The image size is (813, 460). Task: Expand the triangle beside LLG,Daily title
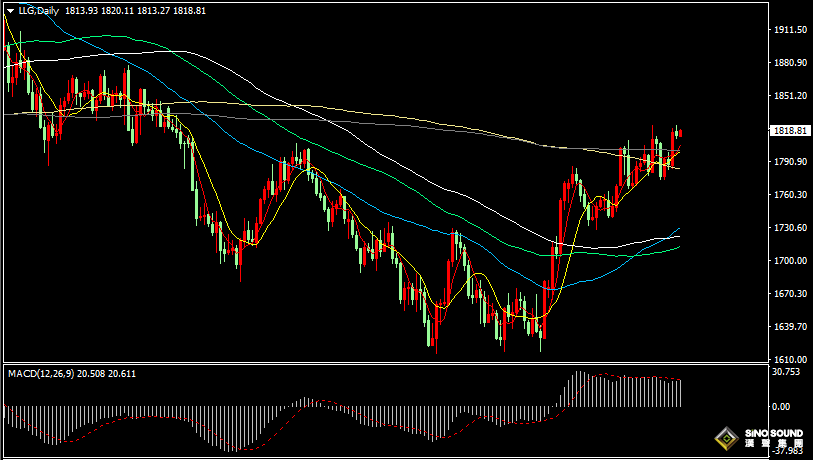(10, 11)
